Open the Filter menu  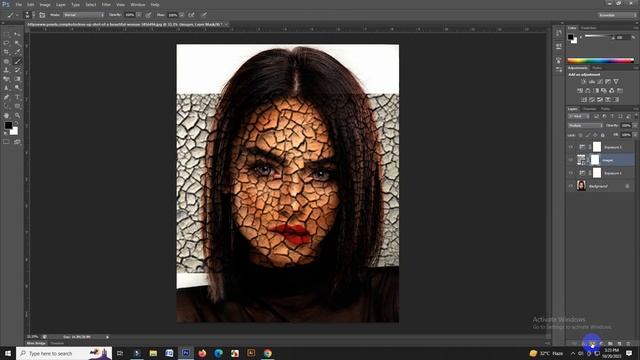(106, 5)
